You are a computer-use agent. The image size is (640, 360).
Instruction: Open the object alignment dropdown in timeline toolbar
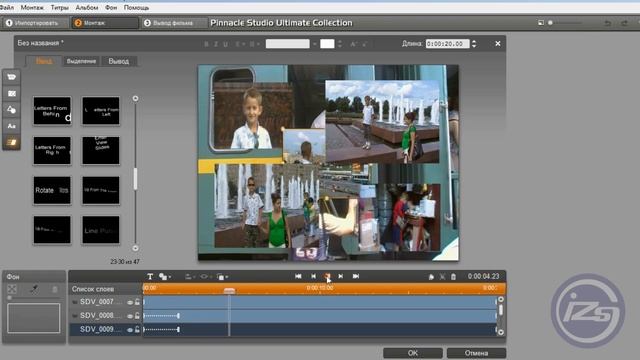(190, 277)
